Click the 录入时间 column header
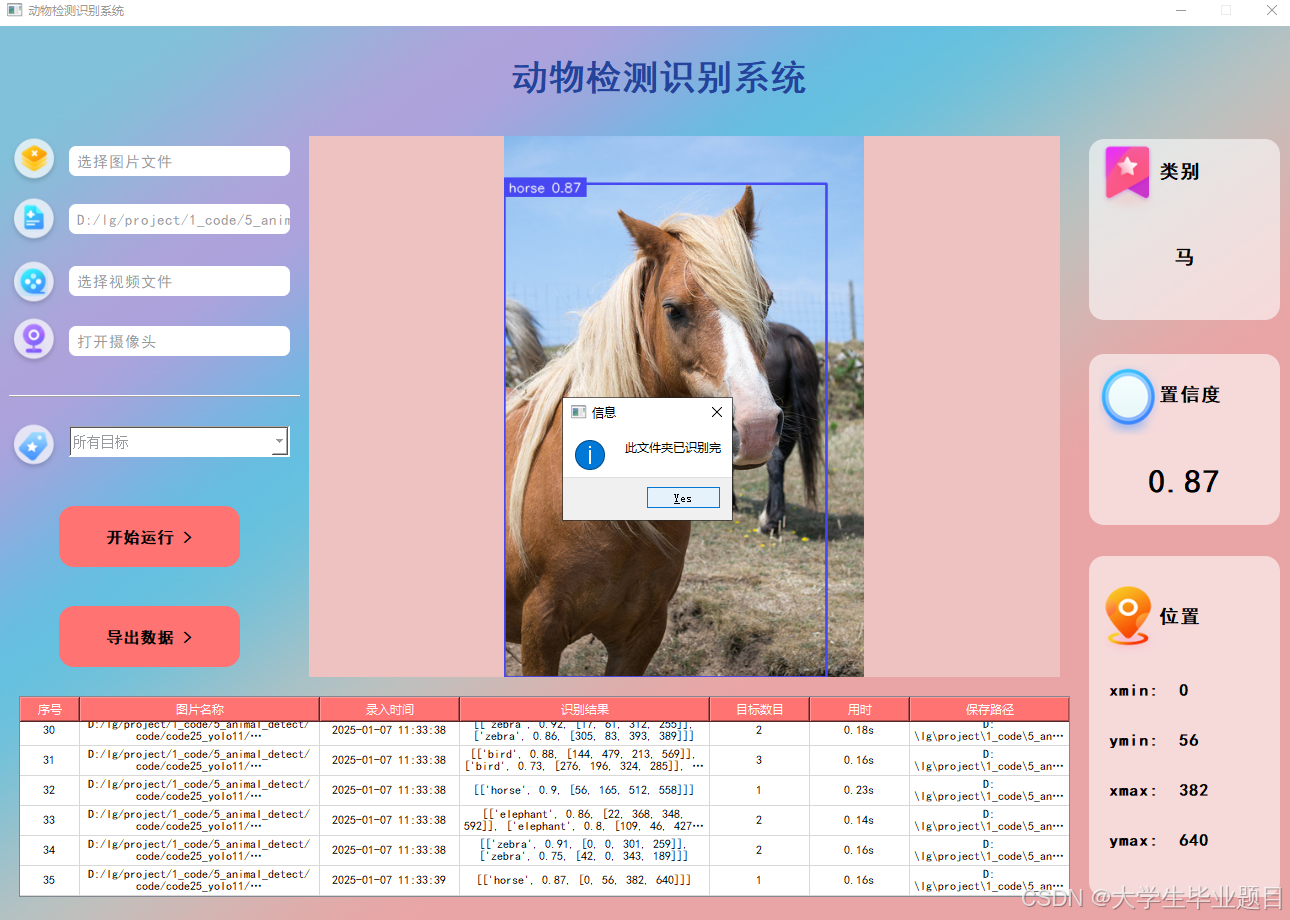This screenshot has height=920, width=1290. (x=389, y=709)
